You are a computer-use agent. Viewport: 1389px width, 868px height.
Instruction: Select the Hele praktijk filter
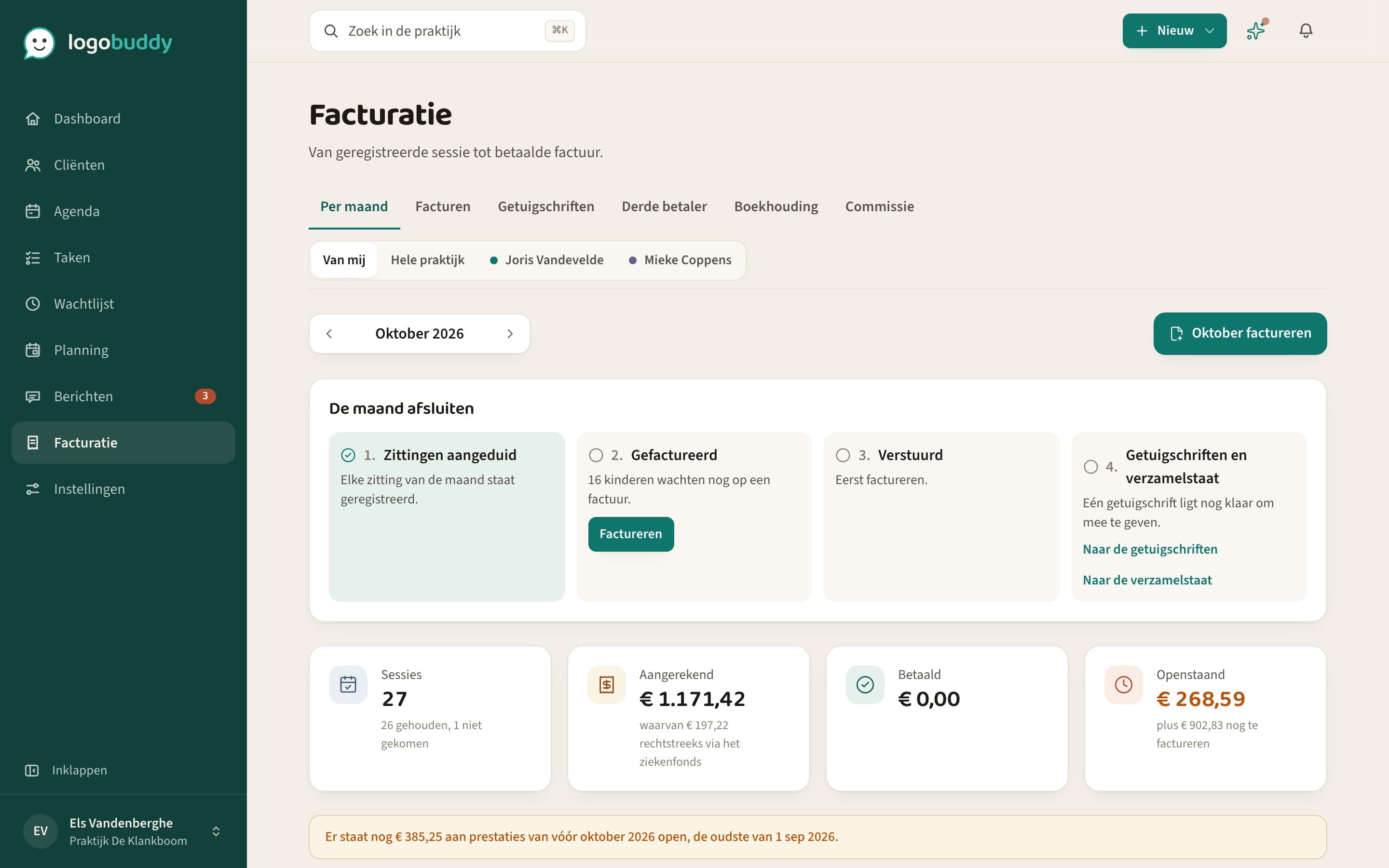[x=428, y=260]
